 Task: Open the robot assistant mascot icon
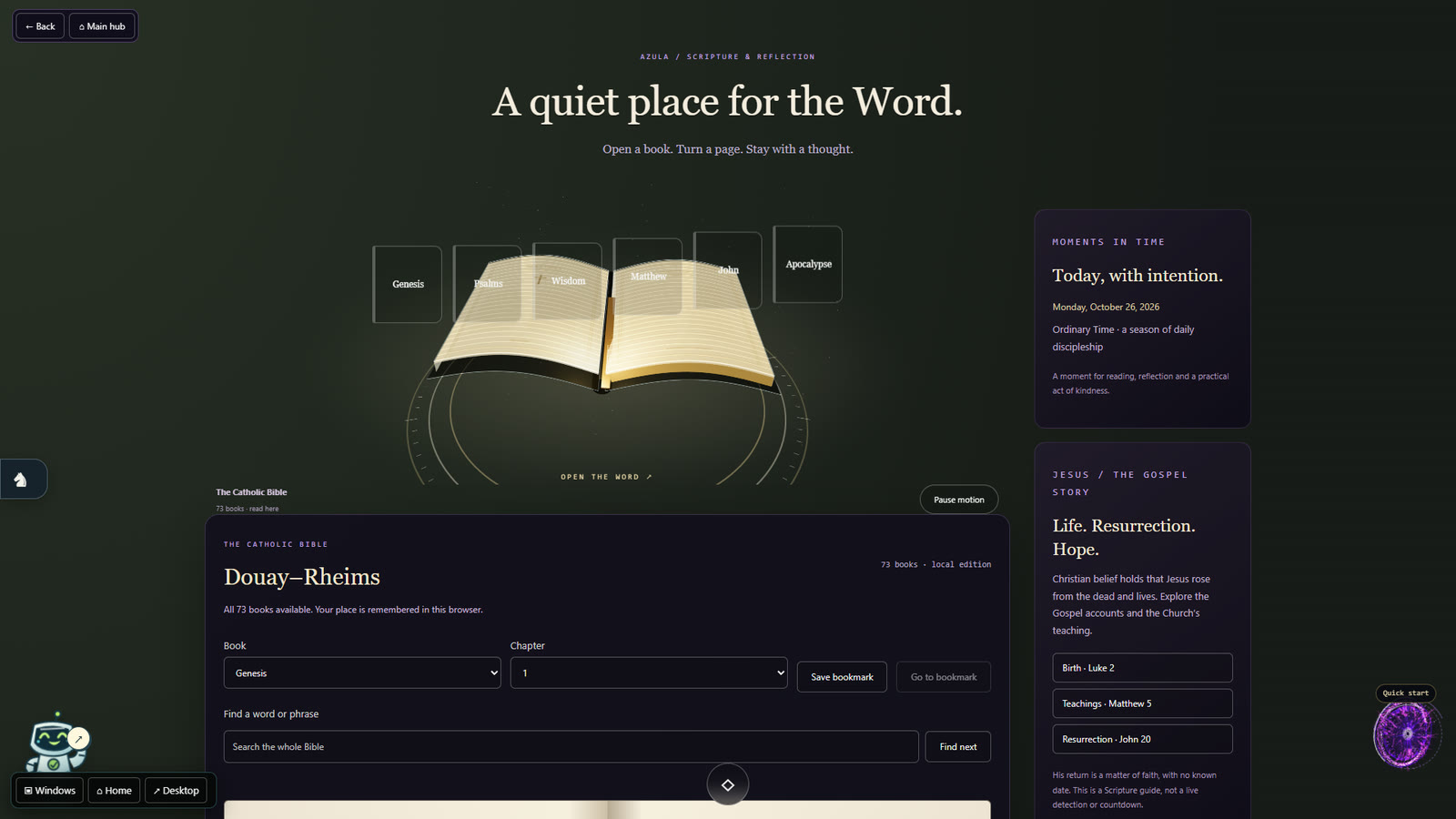[x=55, y=744]
